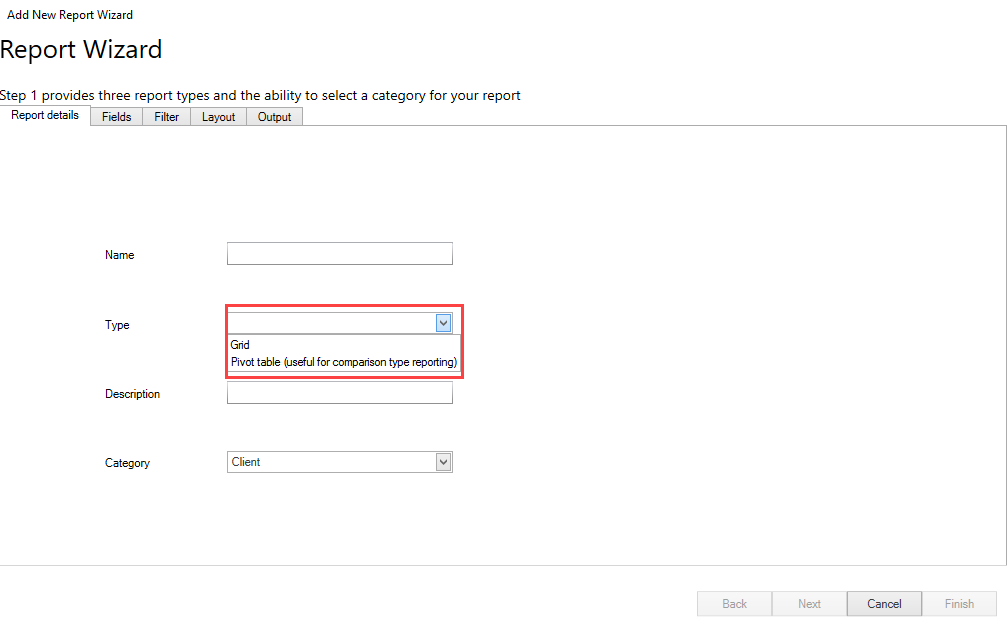The image size is (1007, 642).
Task: Click the Name input field
Action: (x=340, y=254)
